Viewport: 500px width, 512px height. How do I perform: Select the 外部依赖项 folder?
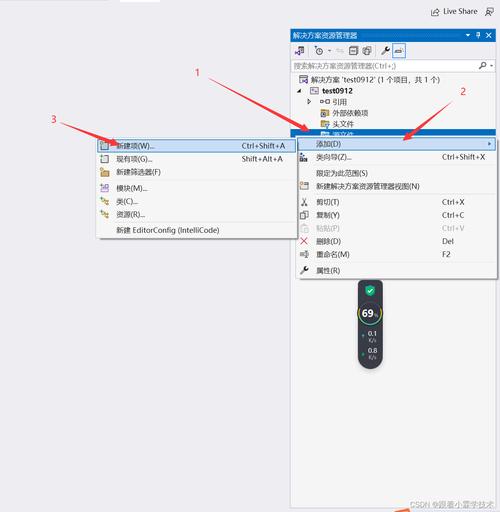pyautogui.click(x=344, y=113)
